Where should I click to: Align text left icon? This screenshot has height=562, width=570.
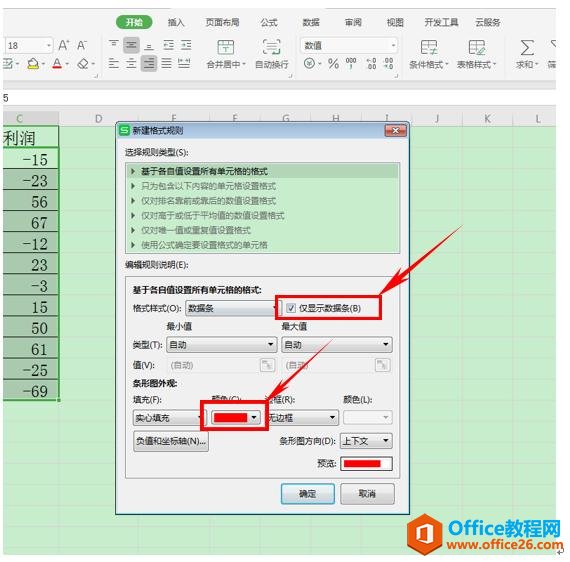pyautogui.click(x=113, y=64)
